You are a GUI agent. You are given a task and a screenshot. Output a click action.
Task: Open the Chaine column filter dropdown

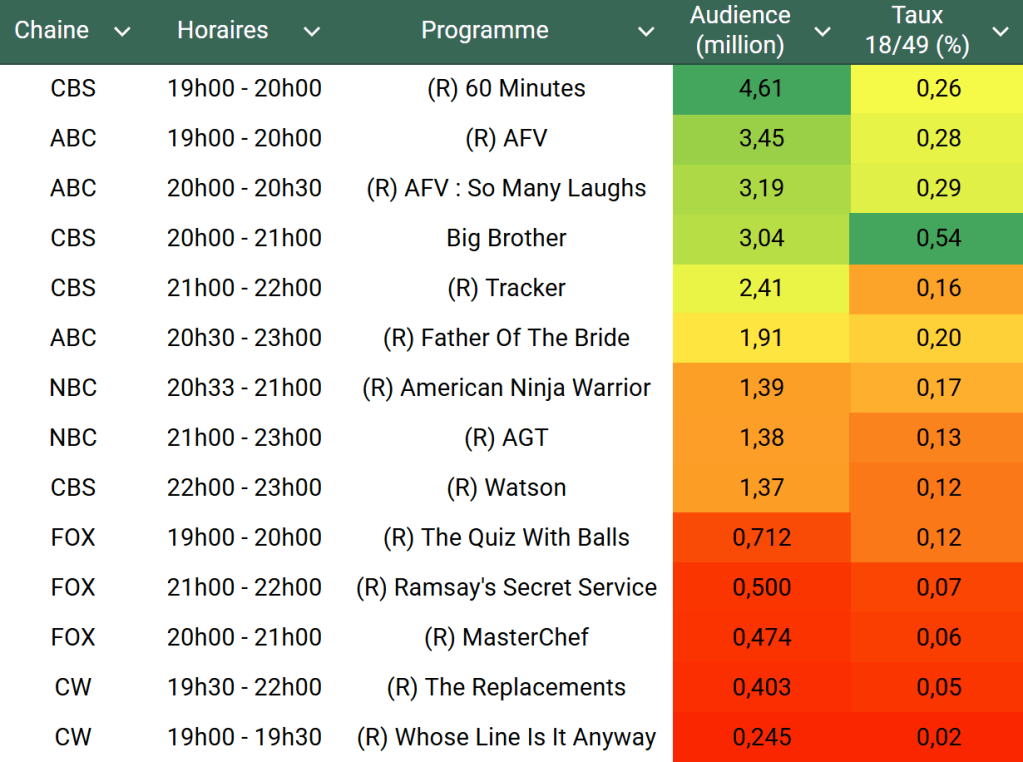click(x=122, y=32)
